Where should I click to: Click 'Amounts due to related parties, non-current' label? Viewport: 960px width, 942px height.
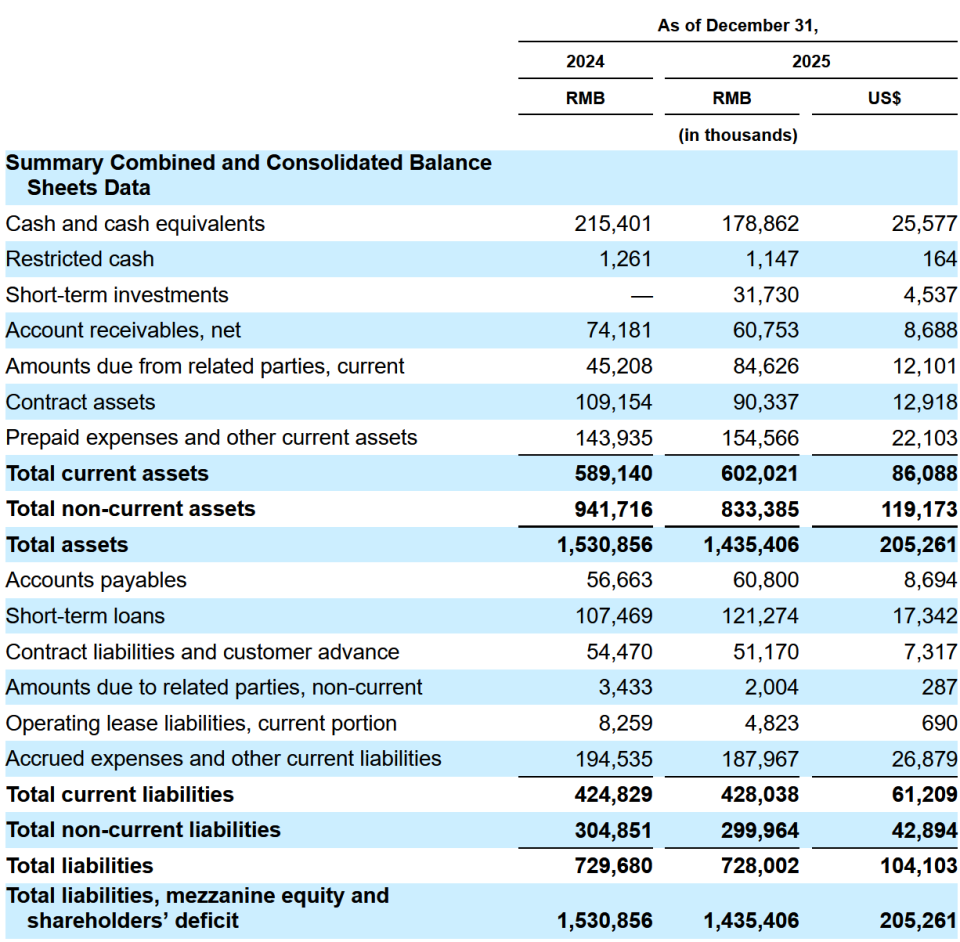214,687
